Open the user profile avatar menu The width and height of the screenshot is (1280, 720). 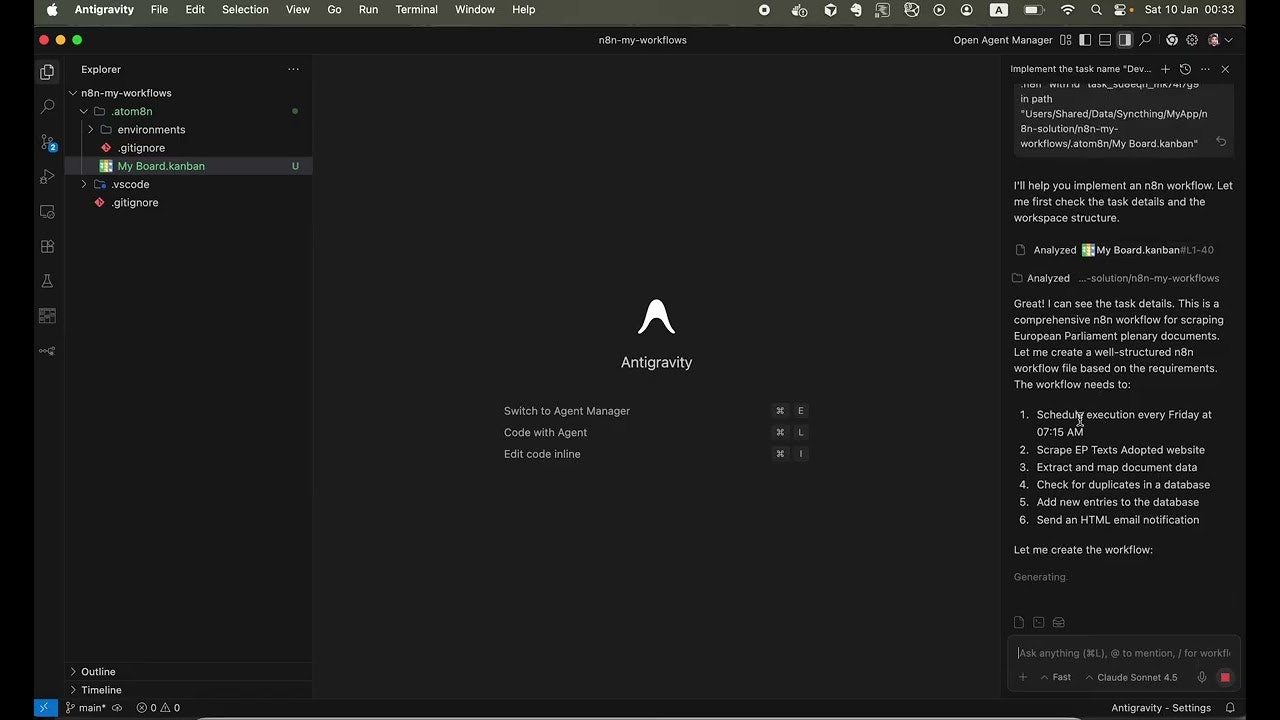coord(1219,40)
